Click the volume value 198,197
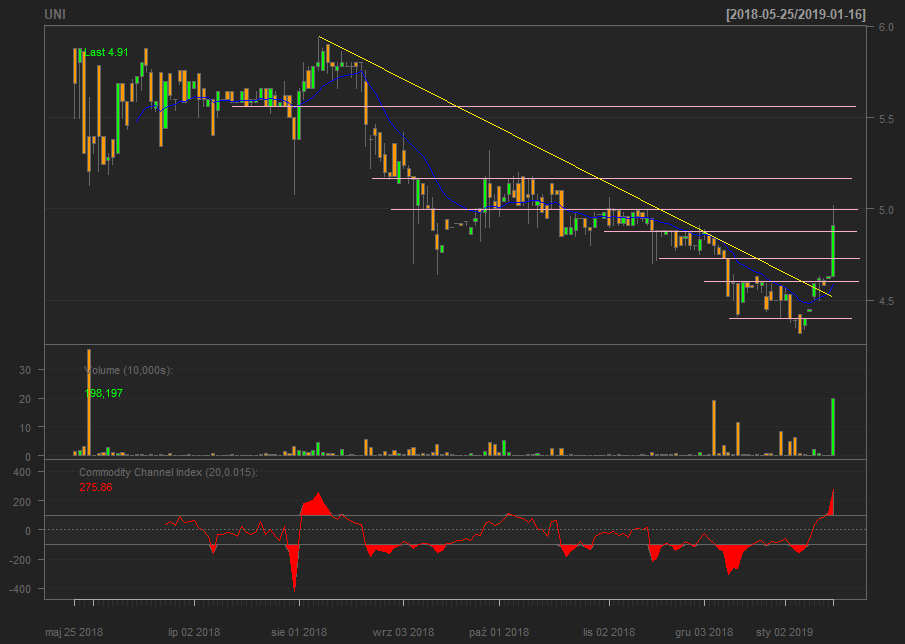 click(103, 394)
